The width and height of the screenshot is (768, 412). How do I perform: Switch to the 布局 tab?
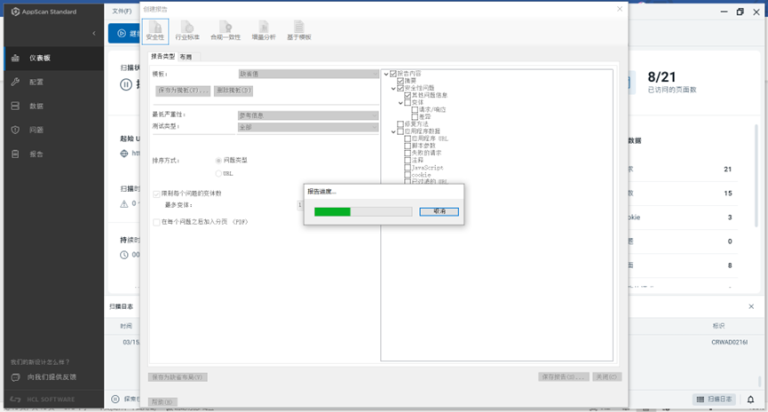pyautogui.click(x=186, y=57)
